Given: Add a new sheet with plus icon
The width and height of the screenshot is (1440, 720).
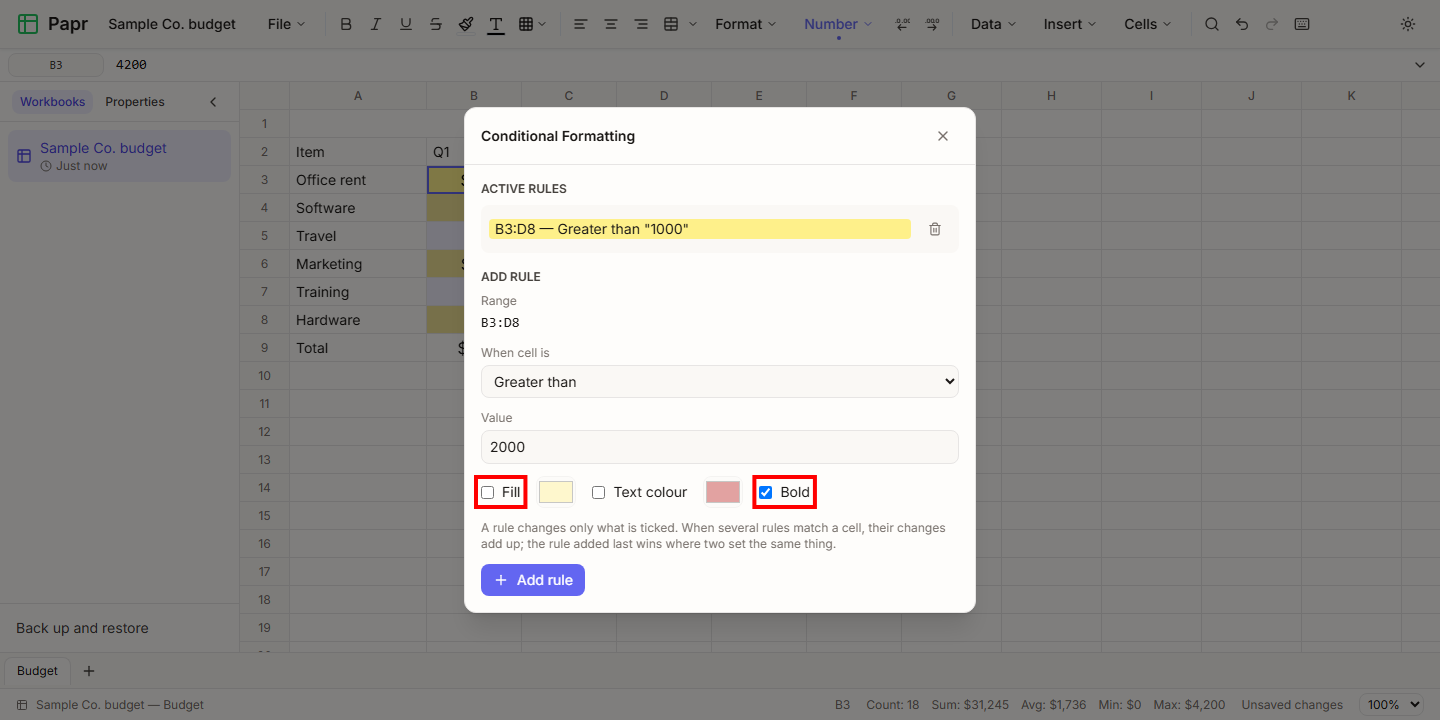Looking at the screenshot, I should click(88, 671).
